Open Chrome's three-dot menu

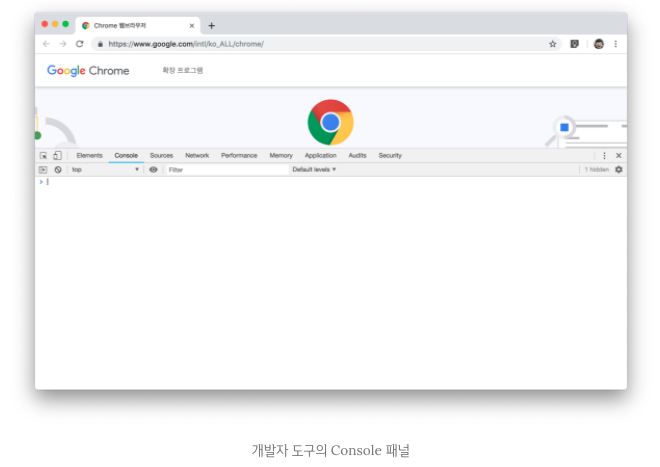pyautogui.click(x=615, y=44)
